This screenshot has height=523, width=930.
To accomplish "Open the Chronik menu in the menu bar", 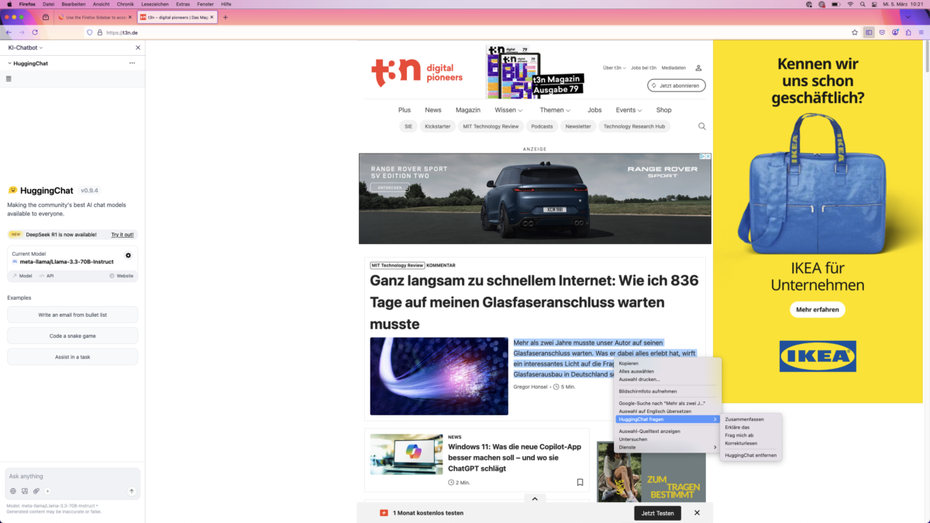I will (x=125, y=4).
